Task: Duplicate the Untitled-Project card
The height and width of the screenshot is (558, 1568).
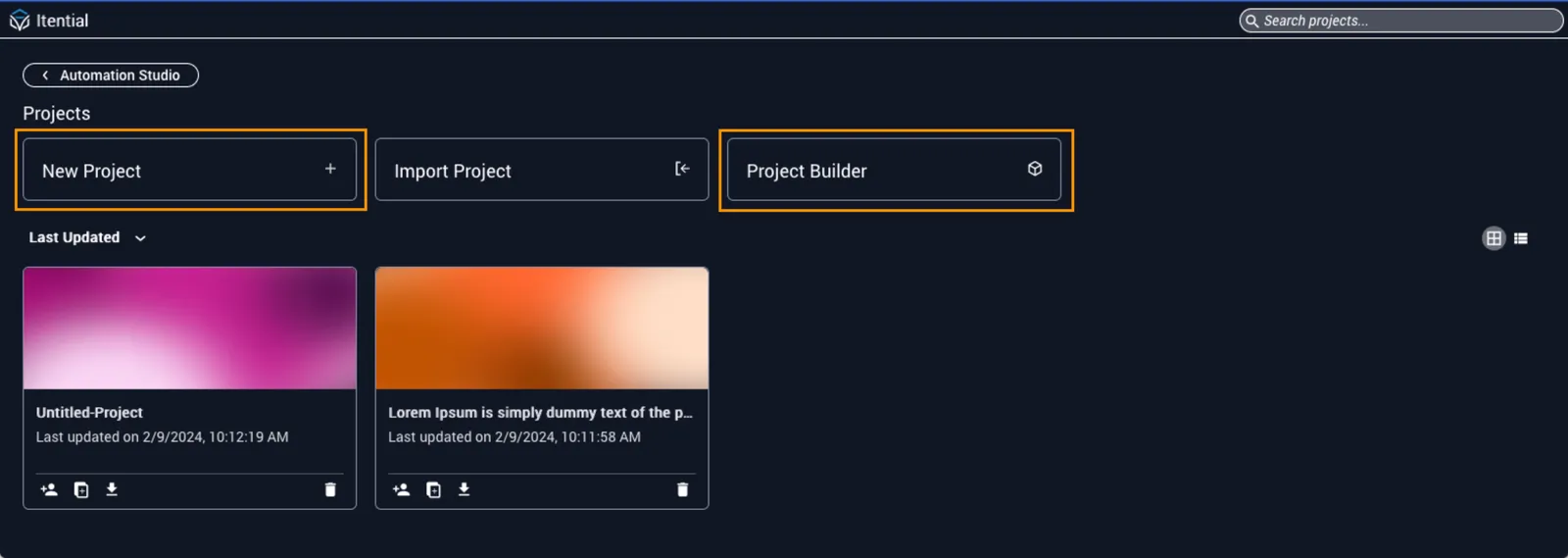Action: tap(81, 489)
